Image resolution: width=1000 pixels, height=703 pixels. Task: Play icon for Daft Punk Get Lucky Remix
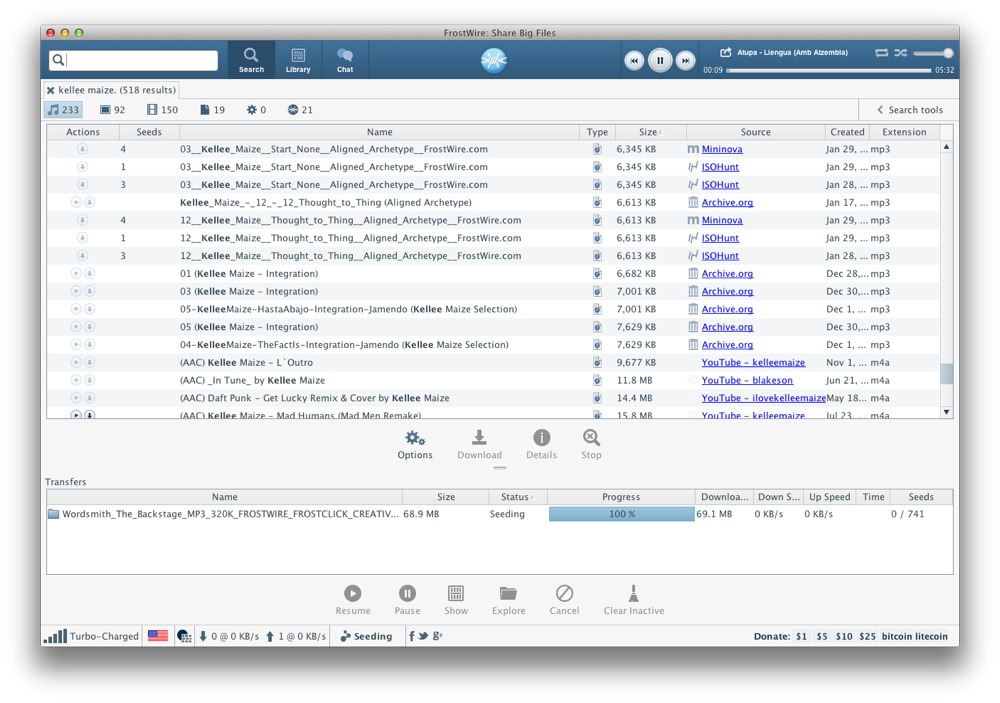pyautogui.click(x=75, y=397)
